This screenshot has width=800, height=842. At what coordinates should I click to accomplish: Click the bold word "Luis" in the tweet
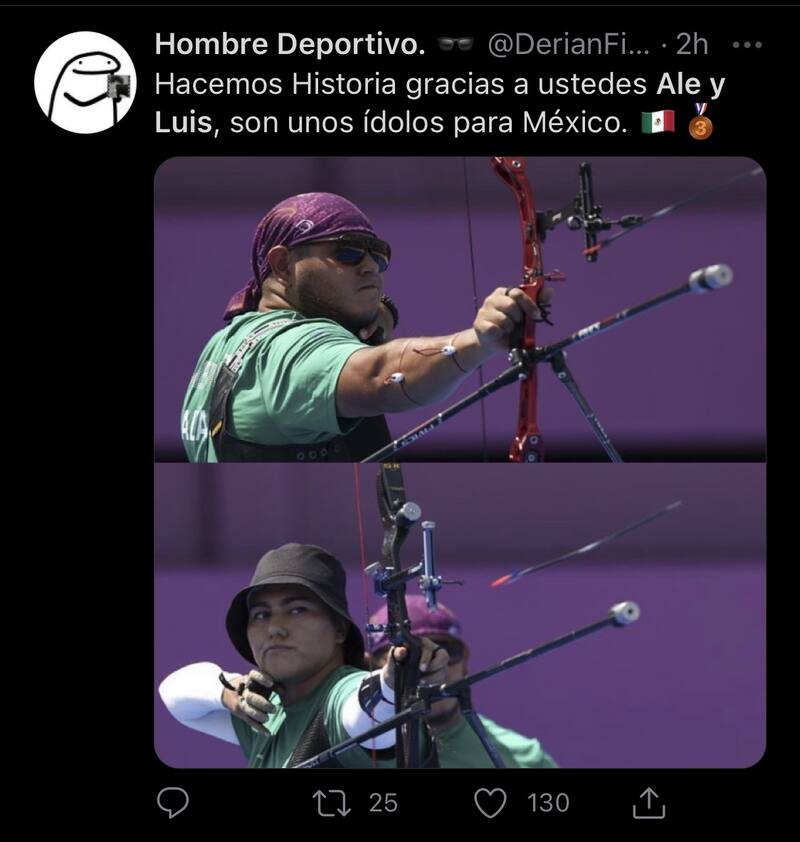184,125
